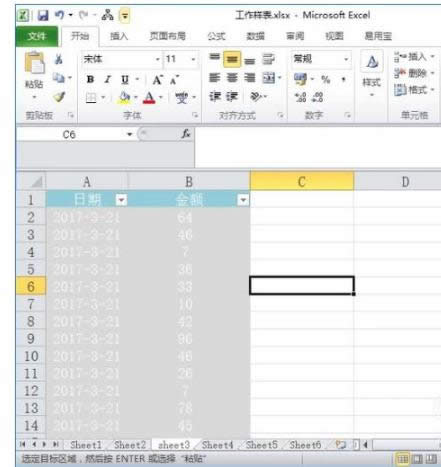Open the Customize Quick Access Toolbar arrow

[x=125, y=15]
